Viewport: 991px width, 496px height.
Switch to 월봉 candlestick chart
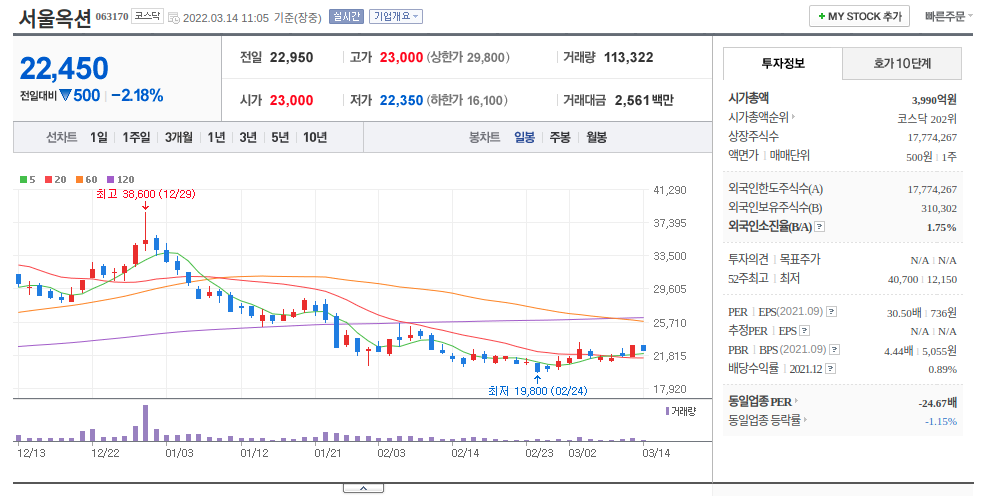[596, 137]
